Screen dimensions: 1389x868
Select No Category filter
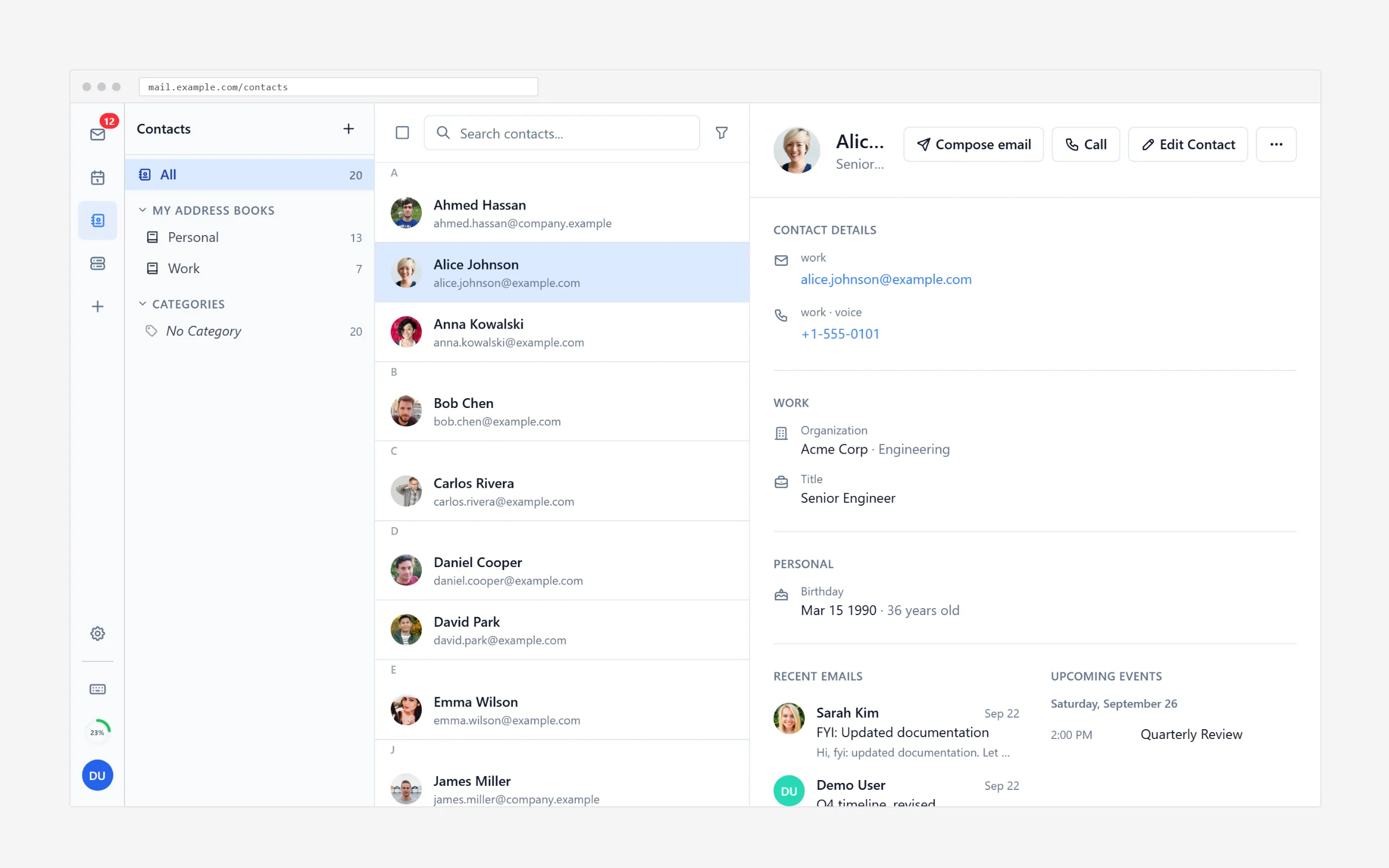coord(250,331)
